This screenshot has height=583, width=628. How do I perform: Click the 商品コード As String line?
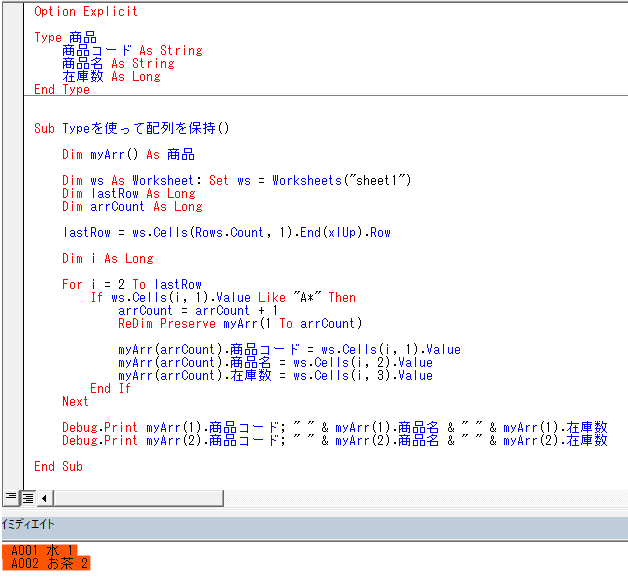click(x=133, y=50)
